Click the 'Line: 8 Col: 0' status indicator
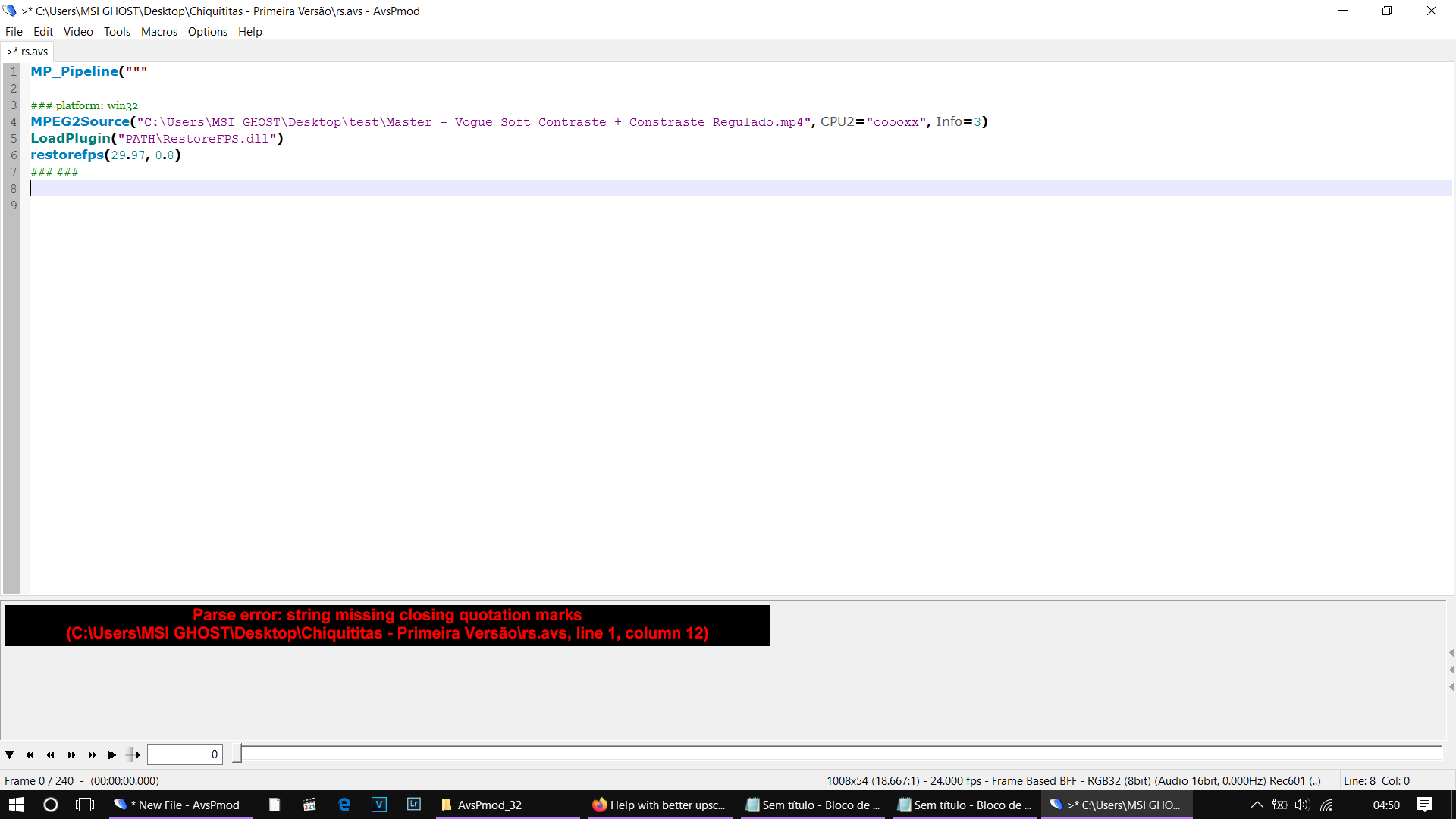1456x819 pixels. pyautogui.click(x=1376, y=780)
